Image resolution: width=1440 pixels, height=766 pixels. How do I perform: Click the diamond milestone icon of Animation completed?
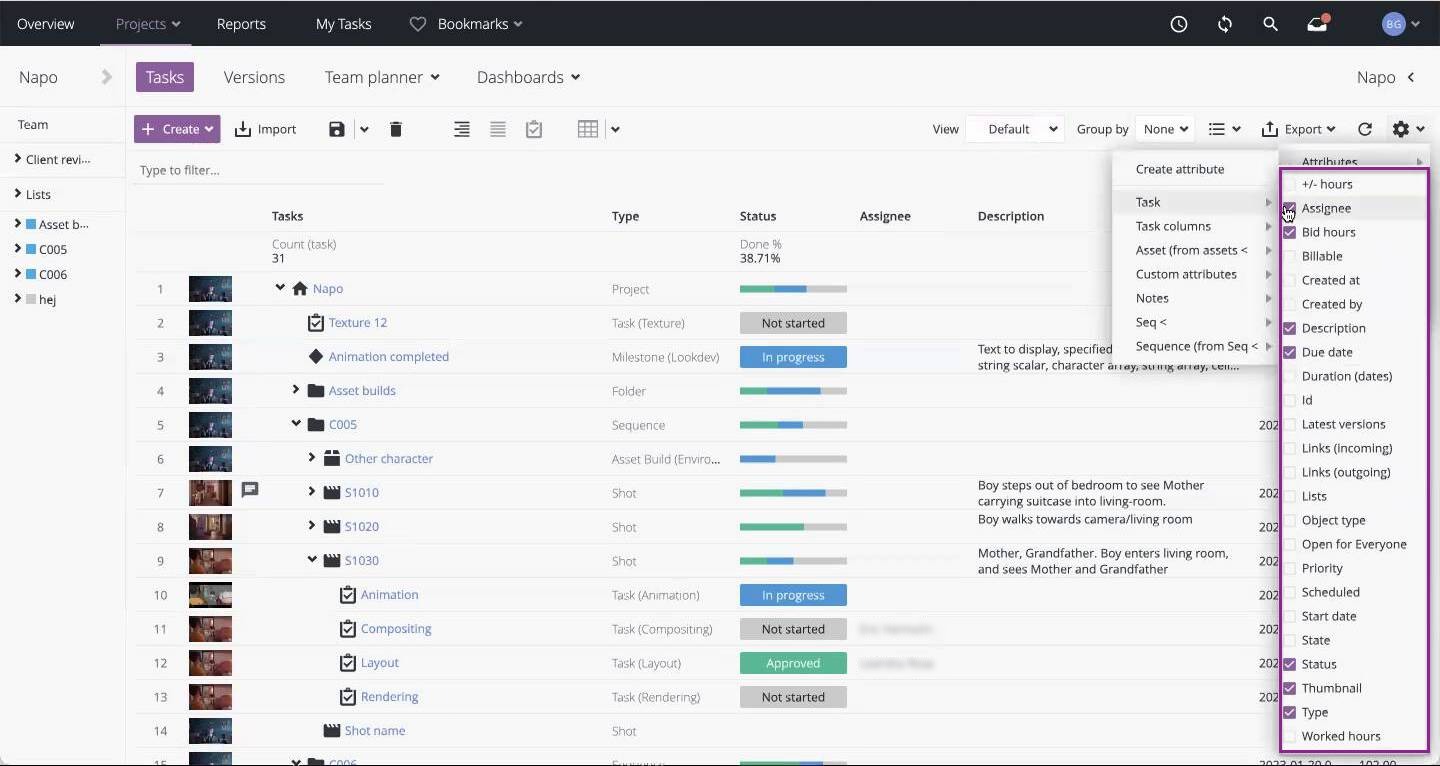tap(316, 356)
